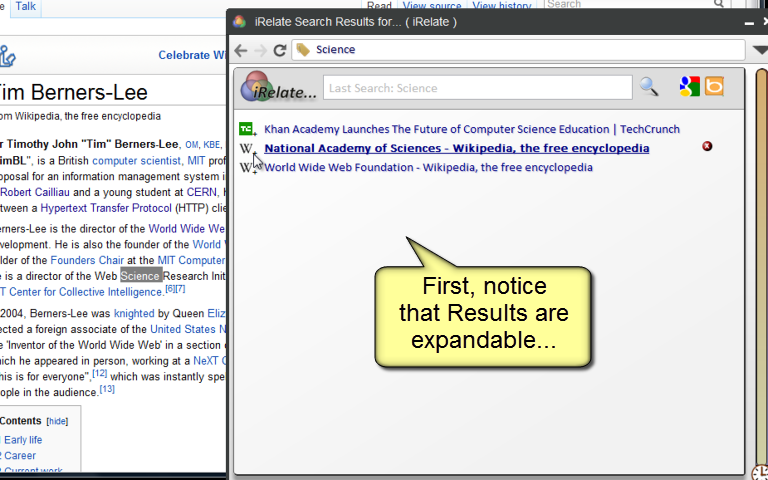Click citation reference [13]
768x480 pixels.
click(x=107, y=389)
